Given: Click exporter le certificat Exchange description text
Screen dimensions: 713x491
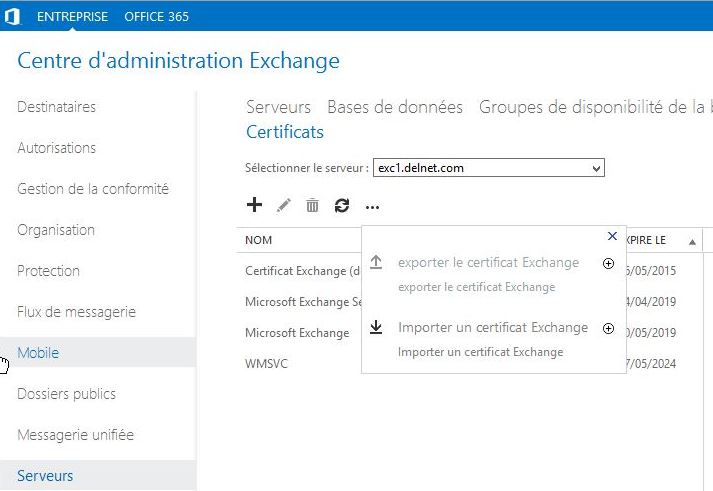Looking at the screenshot, I should [x=477, y=287].
